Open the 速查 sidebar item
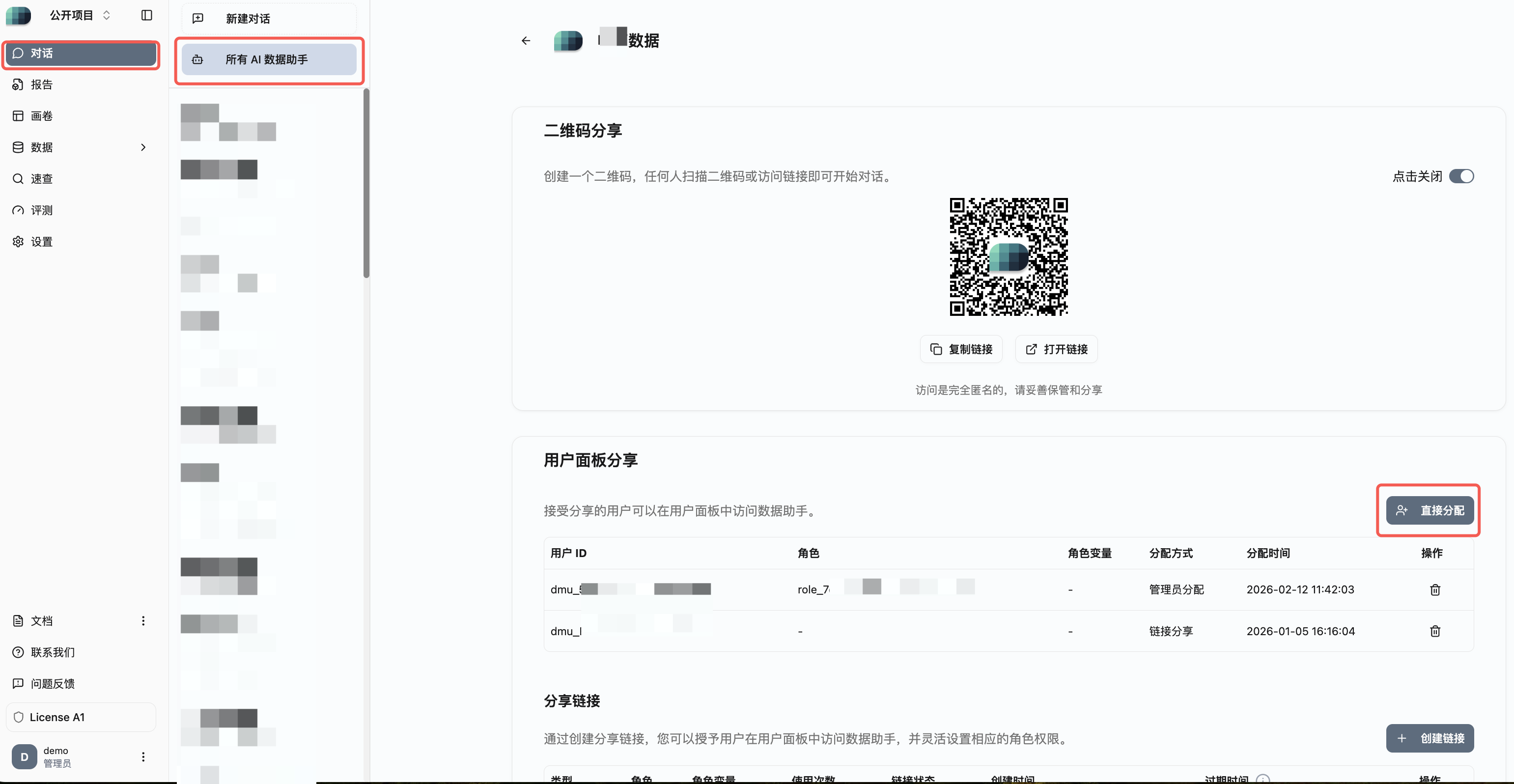 coord(41,179)
